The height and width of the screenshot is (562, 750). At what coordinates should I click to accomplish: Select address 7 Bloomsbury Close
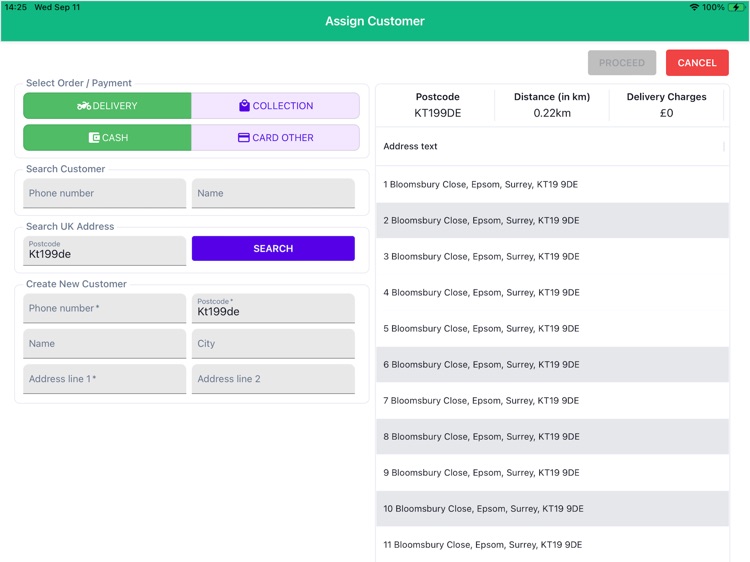coord(552,400)
